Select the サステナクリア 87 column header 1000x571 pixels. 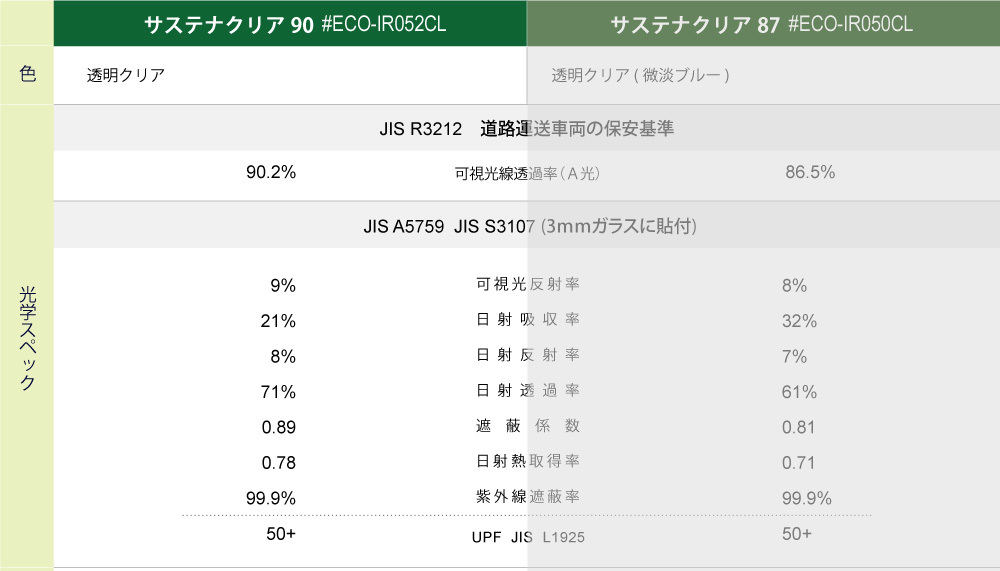(x=761, y=25)
